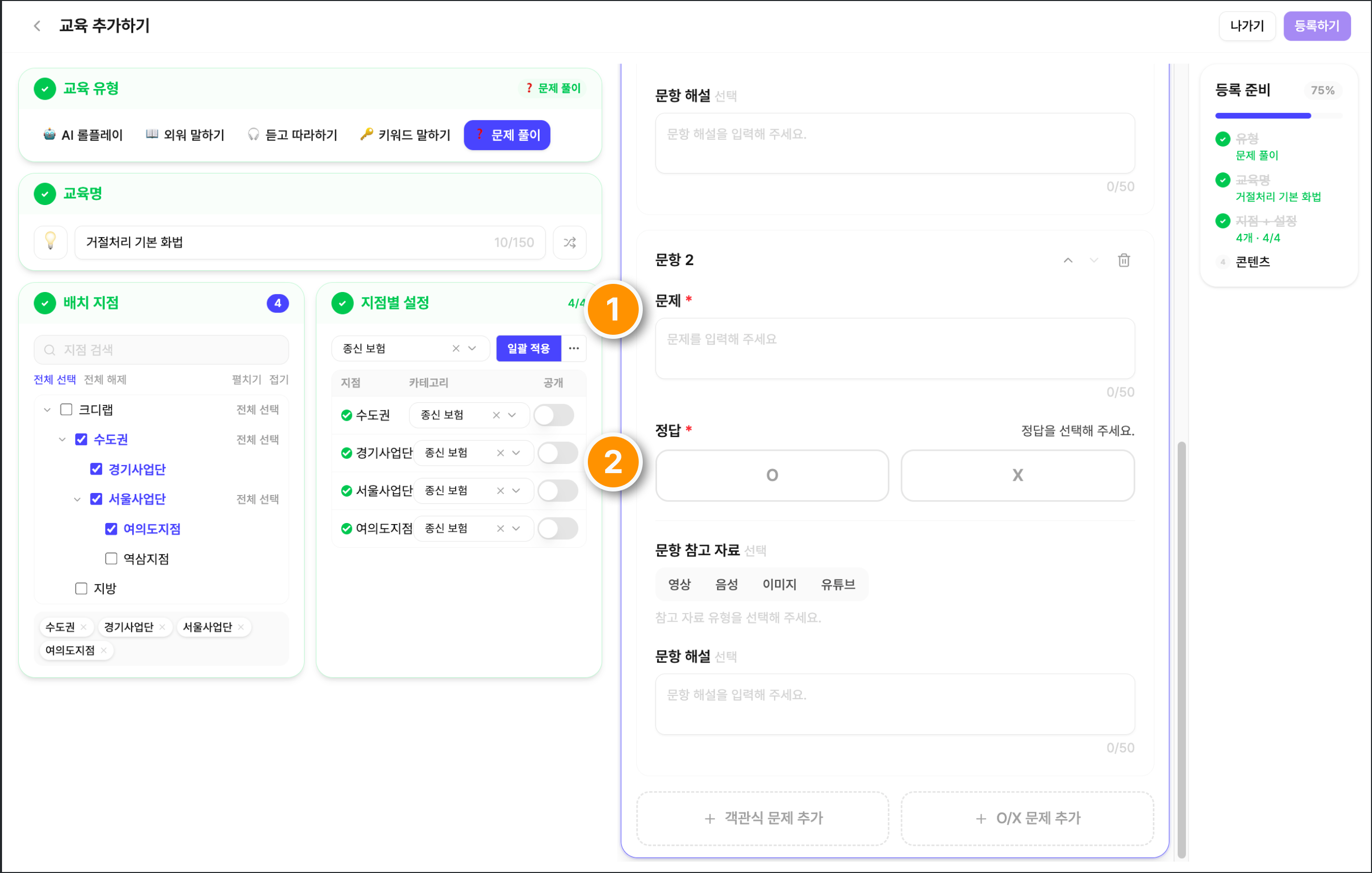Screen dimensions: 1372x873
Task: Choose 유튜브 as reference material type
Action: click(838, 584)
